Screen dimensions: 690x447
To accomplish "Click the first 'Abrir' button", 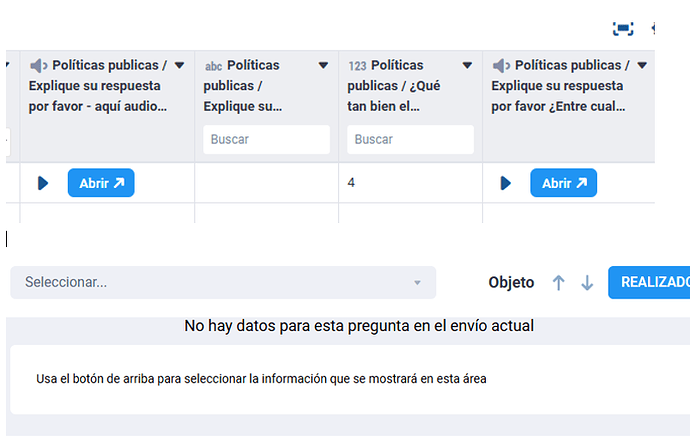I will tap(100, 183).
